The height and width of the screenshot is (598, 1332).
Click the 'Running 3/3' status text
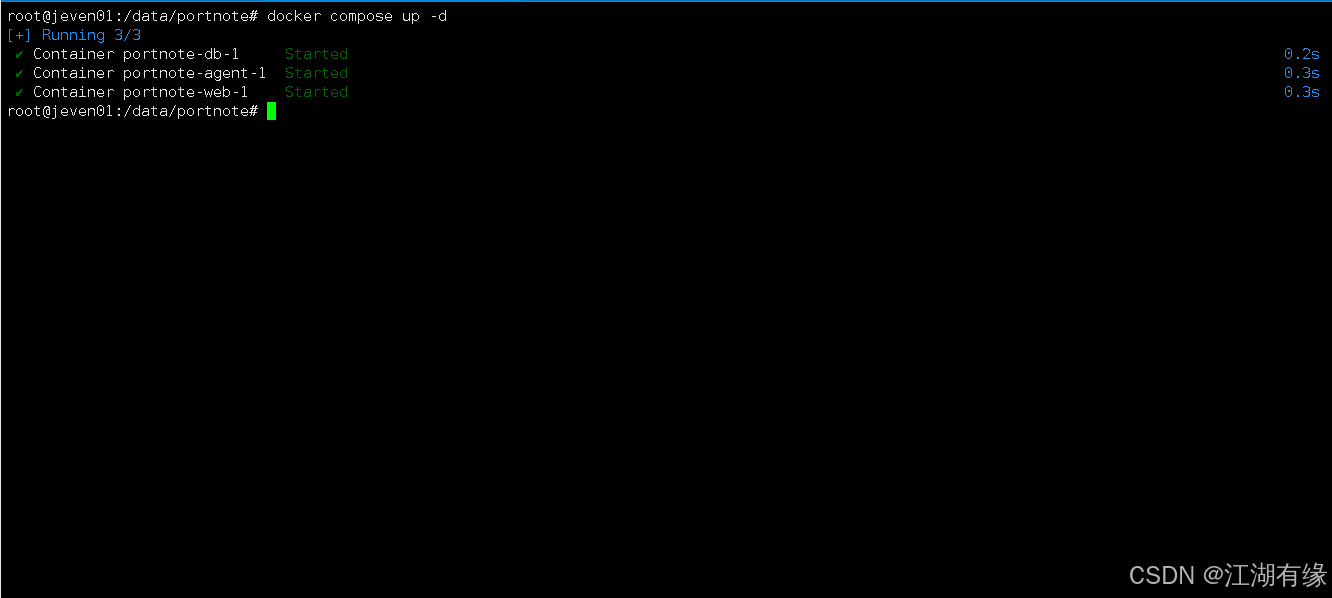[x=91, y=35]
